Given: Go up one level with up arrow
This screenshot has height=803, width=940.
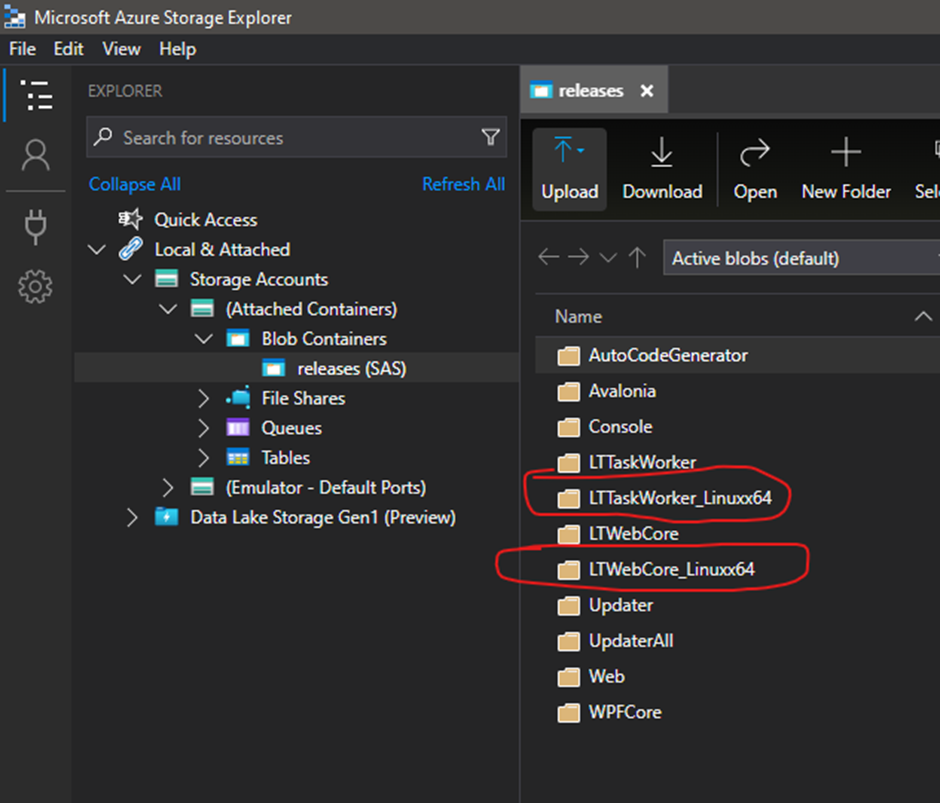Looking at the screenshot, I should pyautogui.click(x=637, y=258).
